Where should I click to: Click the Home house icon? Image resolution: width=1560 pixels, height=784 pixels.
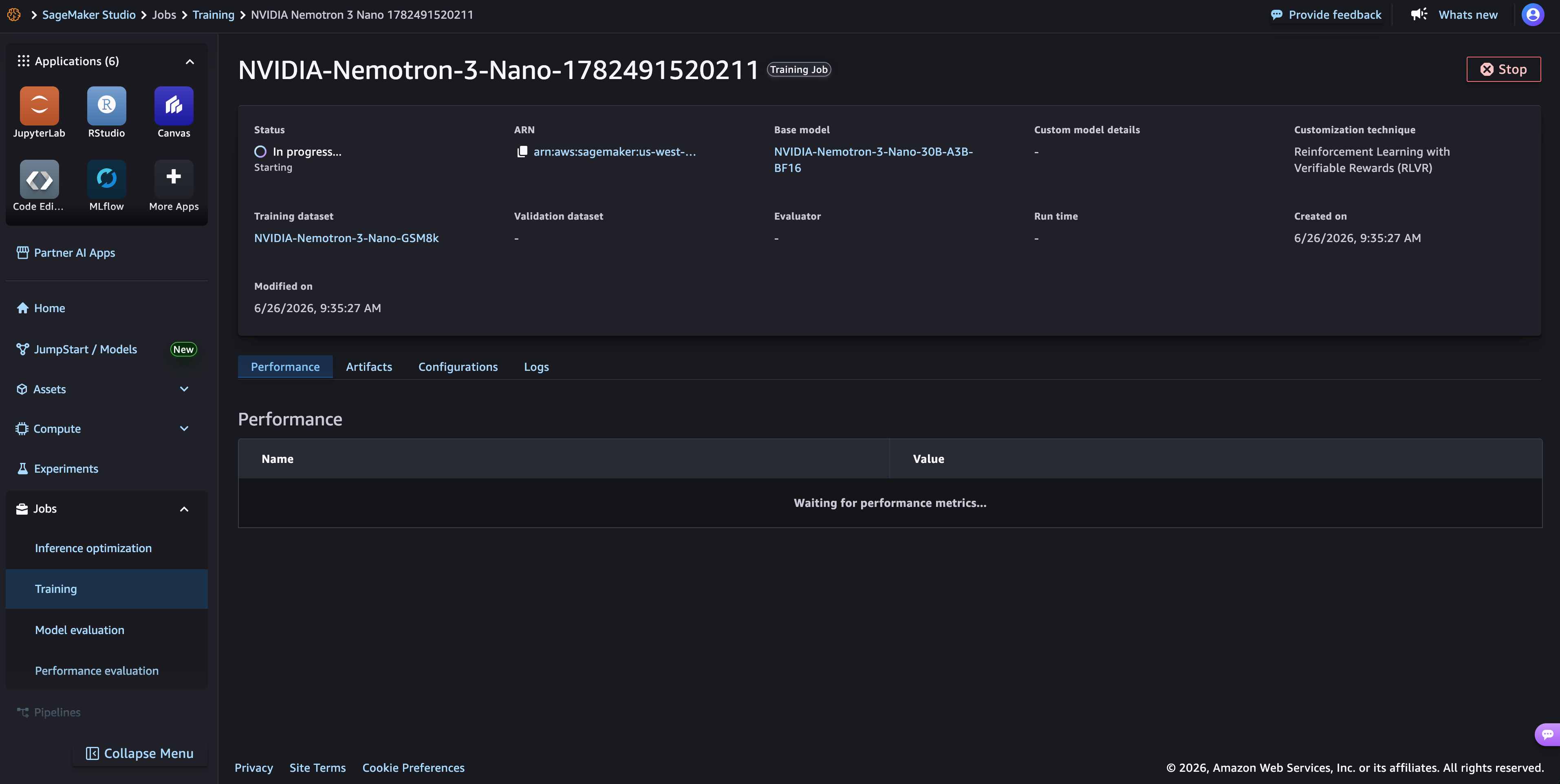pos(22,308)
